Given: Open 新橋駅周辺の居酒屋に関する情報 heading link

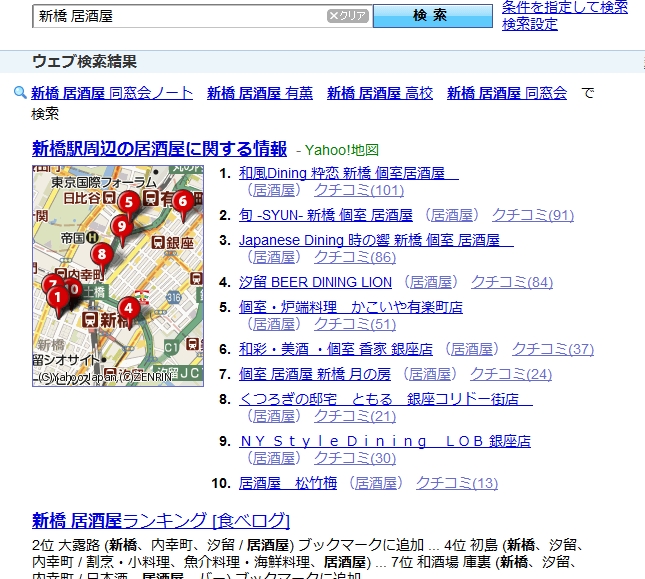Looking at the screenshot, I should [x=159, y=149].
